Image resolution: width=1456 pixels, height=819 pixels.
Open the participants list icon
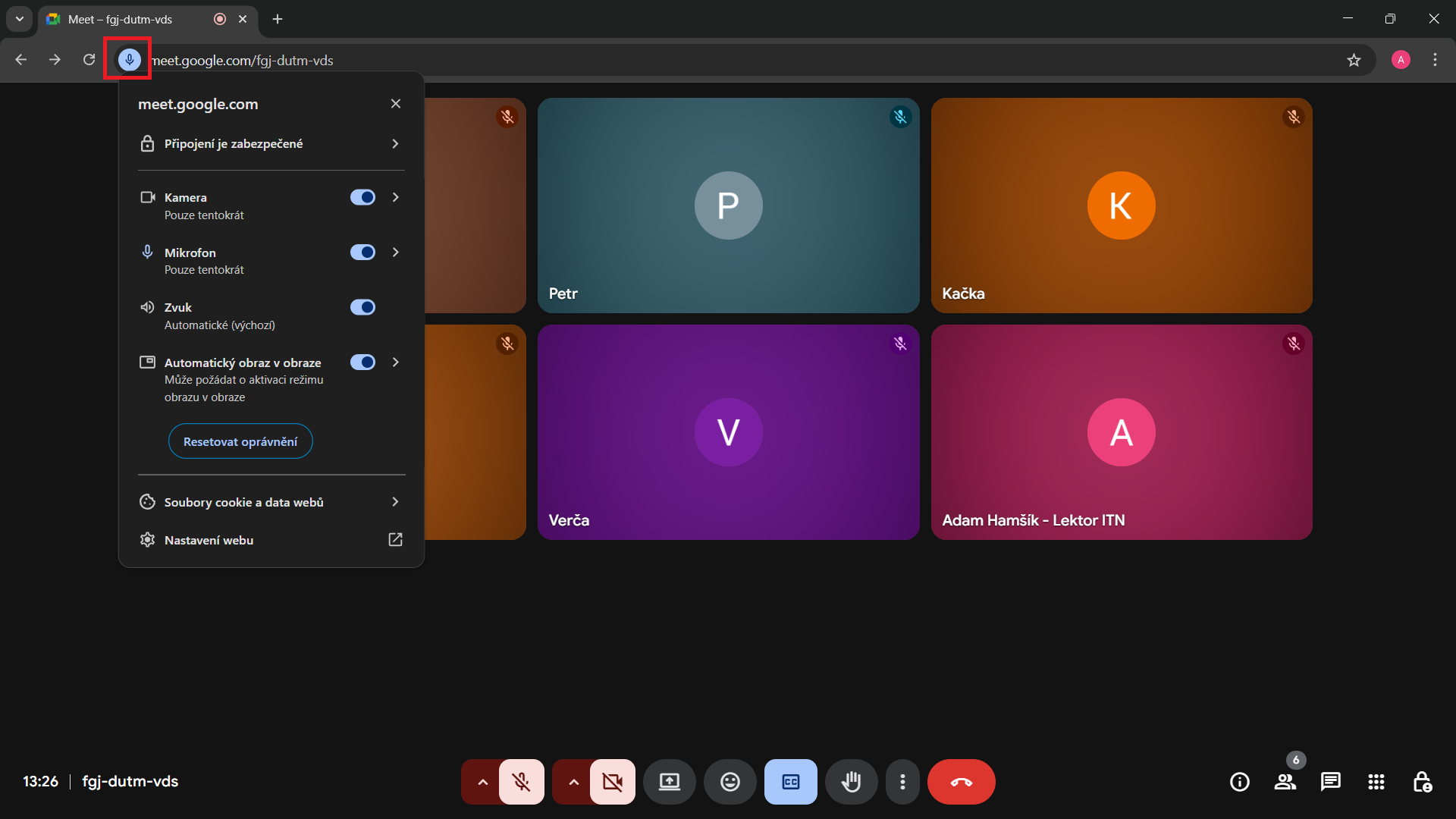[x=1285, y=782]
